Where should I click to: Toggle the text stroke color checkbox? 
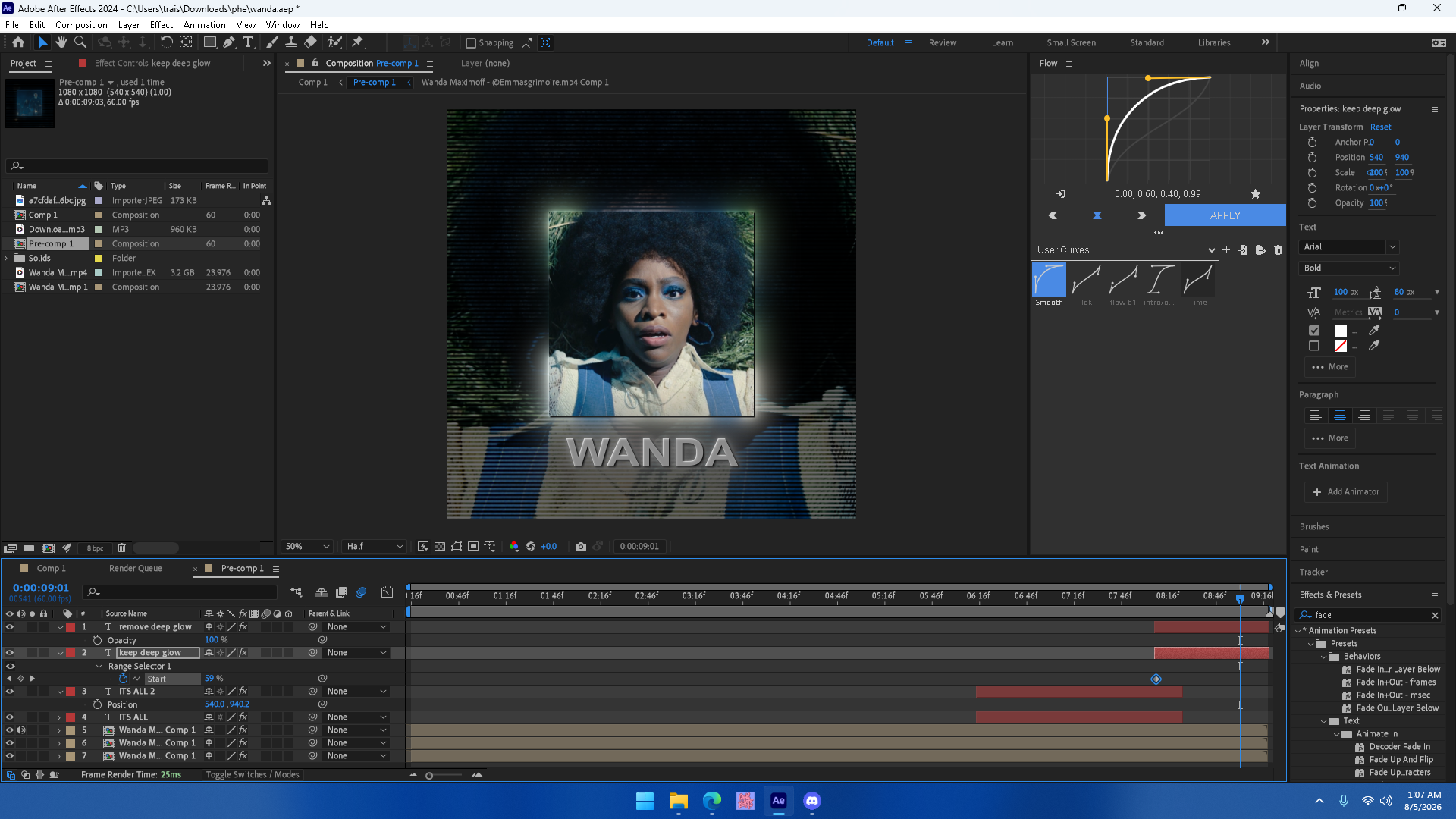tap(1314, 346)
